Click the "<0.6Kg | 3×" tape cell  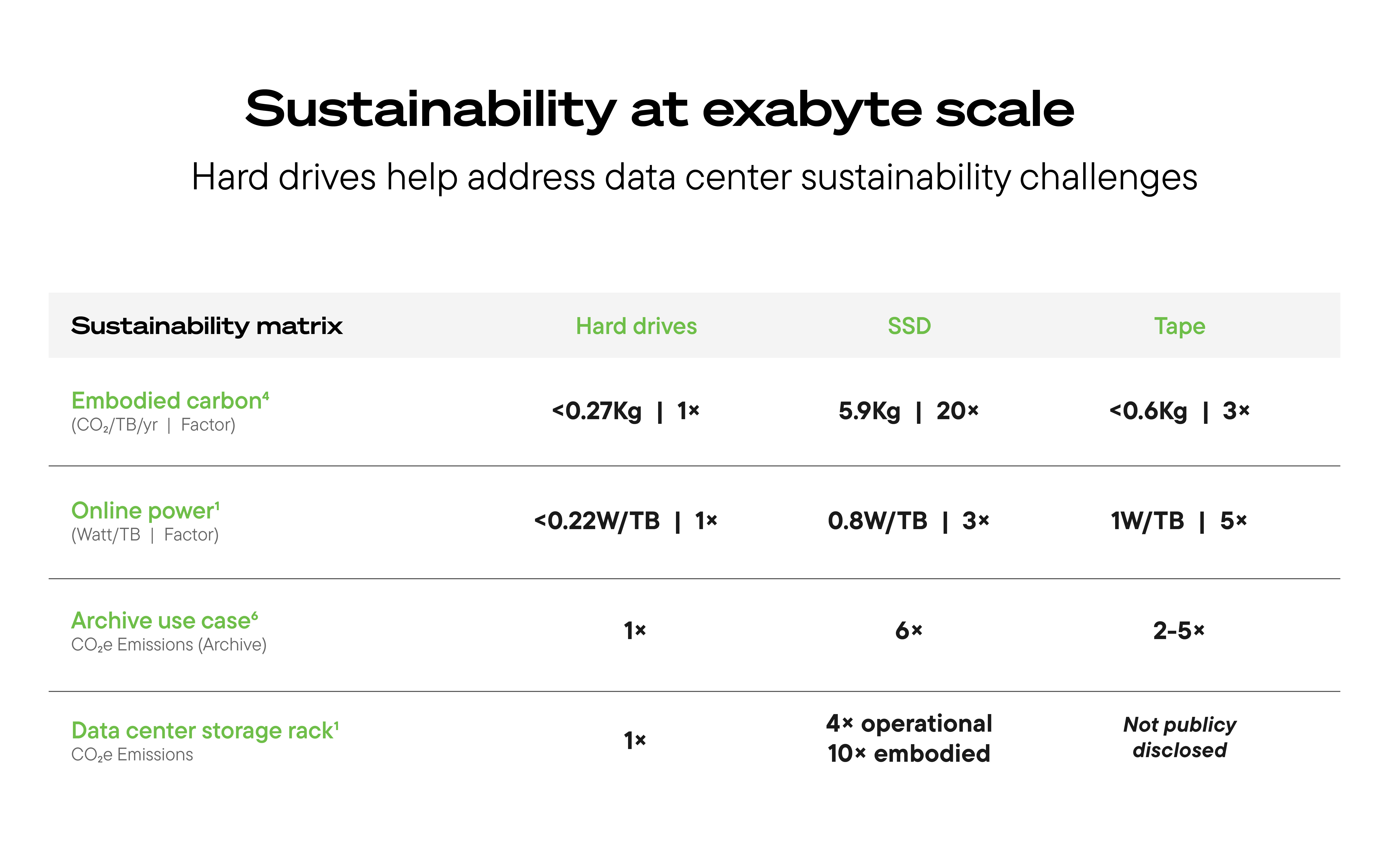click(1179, 411)
